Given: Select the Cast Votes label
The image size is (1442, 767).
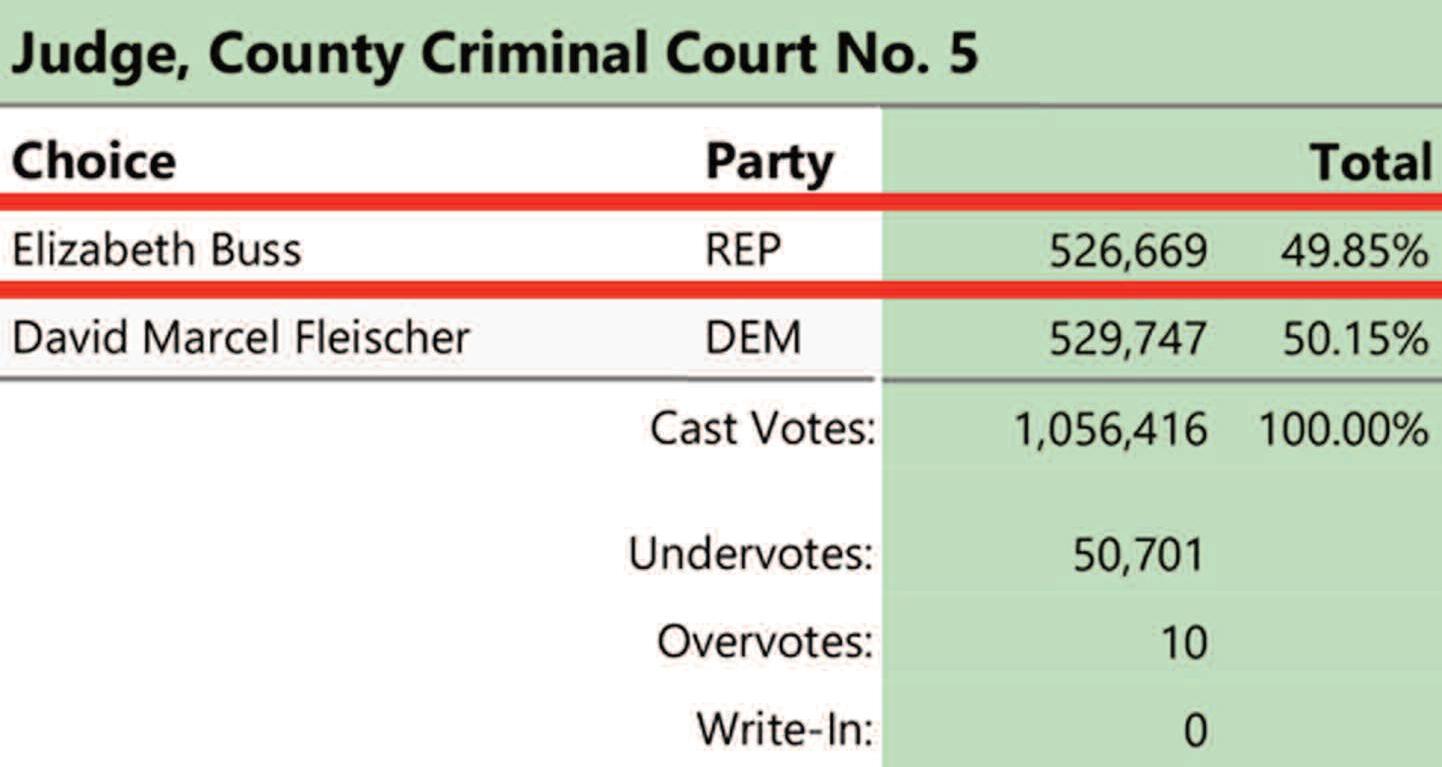Looking at the screenshot, I should 763,429.
